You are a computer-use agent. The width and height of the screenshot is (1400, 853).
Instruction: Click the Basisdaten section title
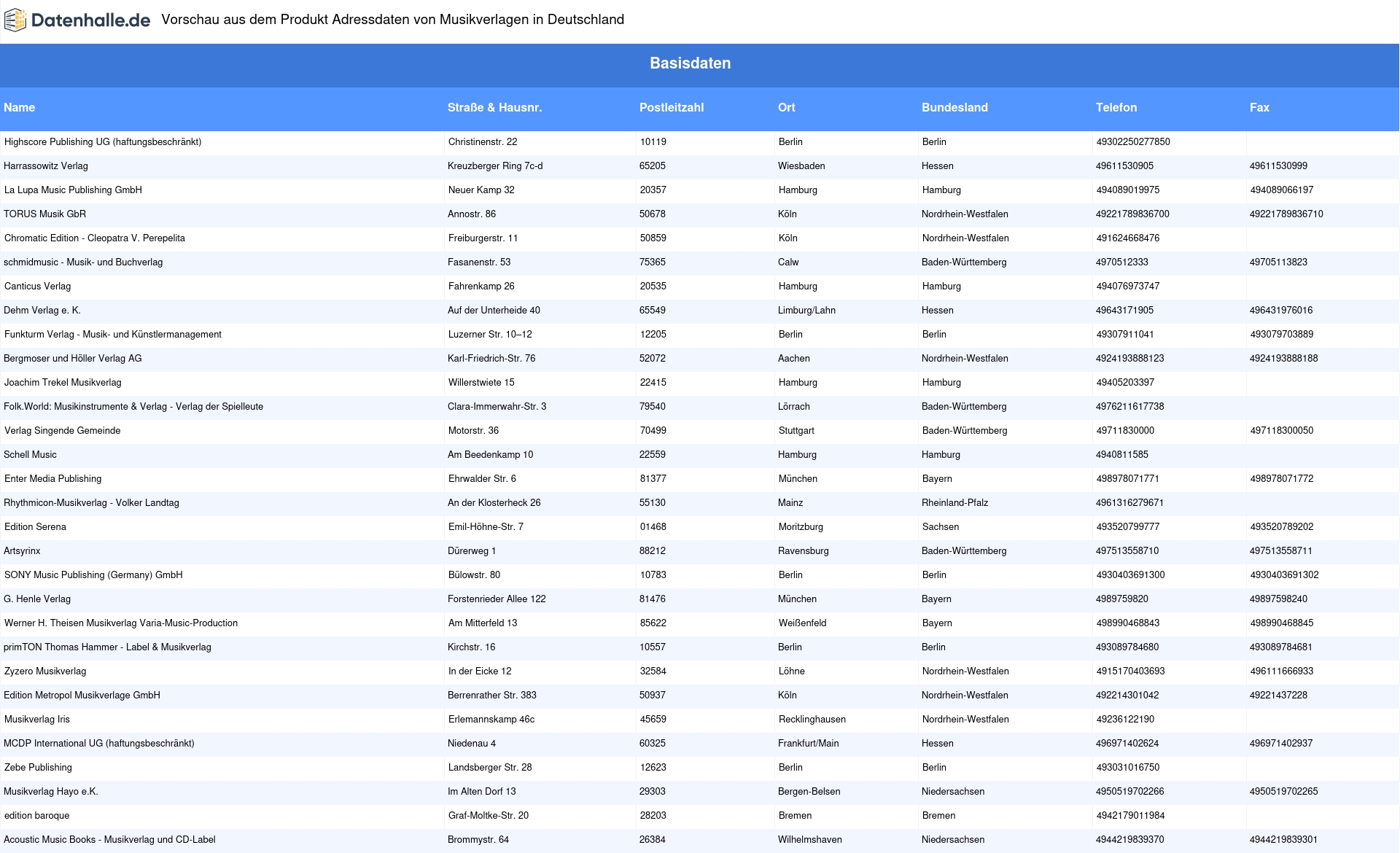690,63
